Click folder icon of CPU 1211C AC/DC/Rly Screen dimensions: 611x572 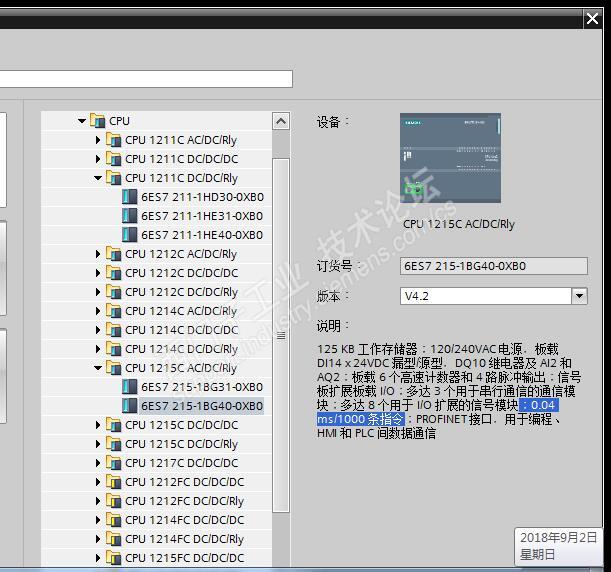113,139
